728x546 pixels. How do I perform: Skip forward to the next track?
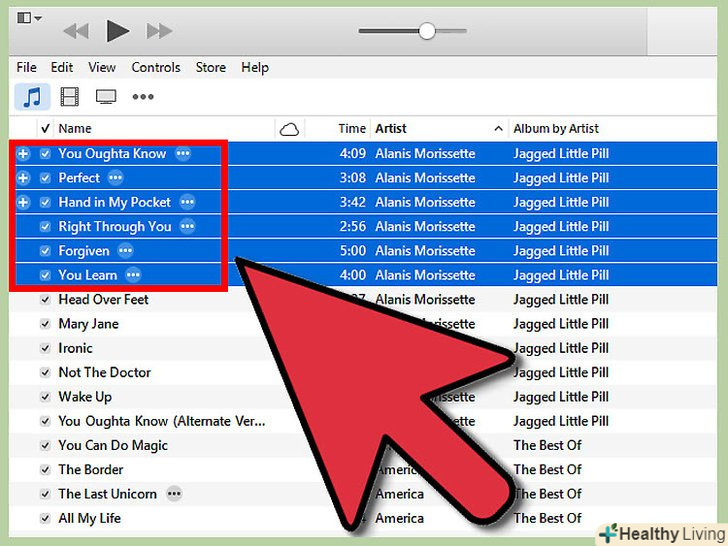point(159,32)
